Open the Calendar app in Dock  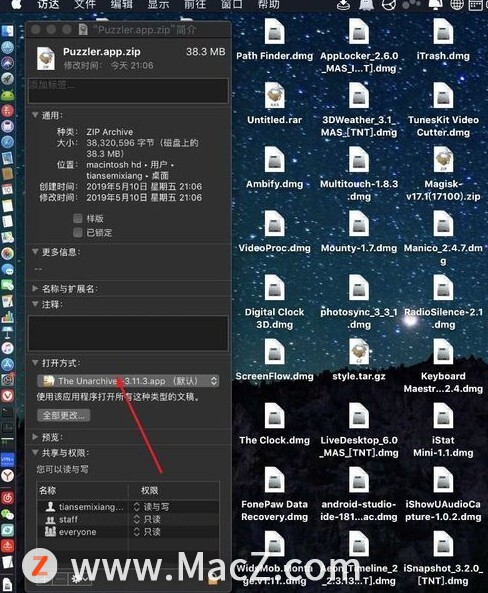coord(7,189)
